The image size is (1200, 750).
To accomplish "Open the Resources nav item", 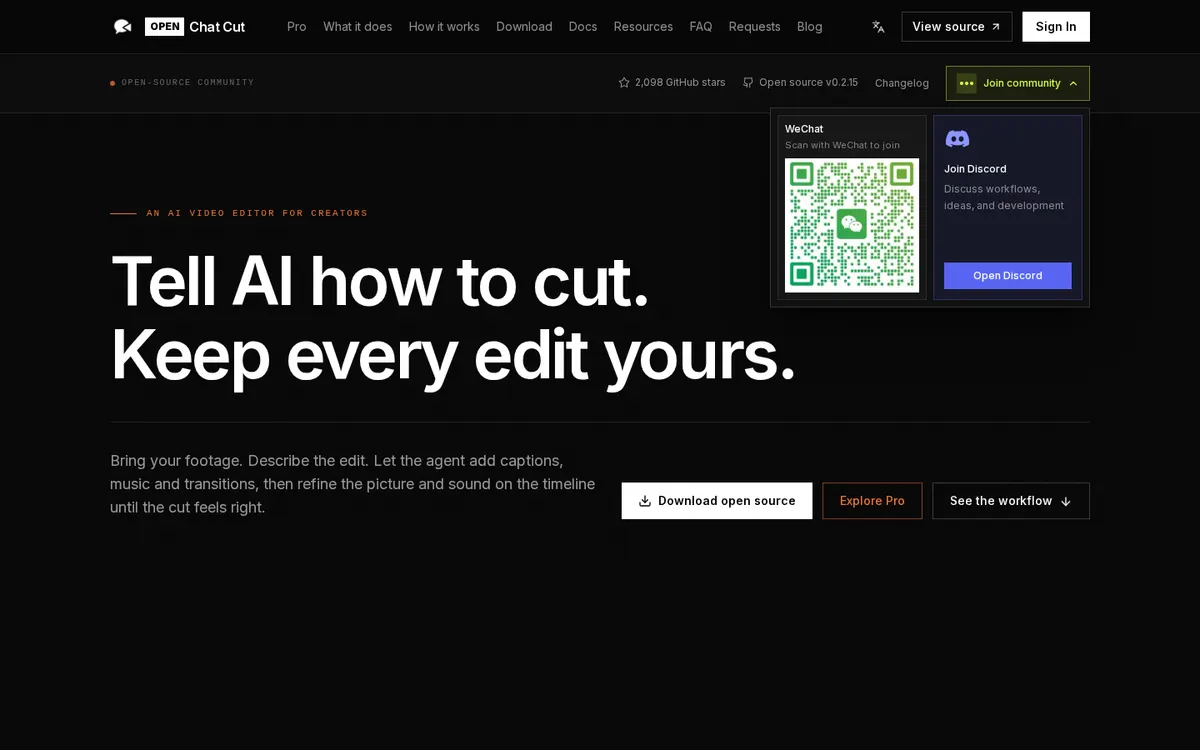I will tap(643, 27).
